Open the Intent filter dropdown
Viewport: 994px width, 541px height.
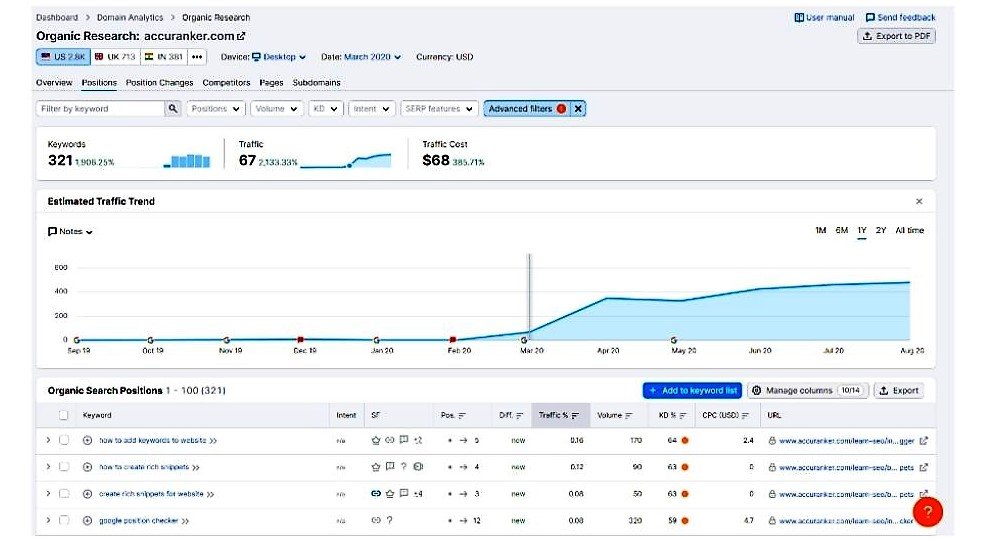(x=371, y=108)
